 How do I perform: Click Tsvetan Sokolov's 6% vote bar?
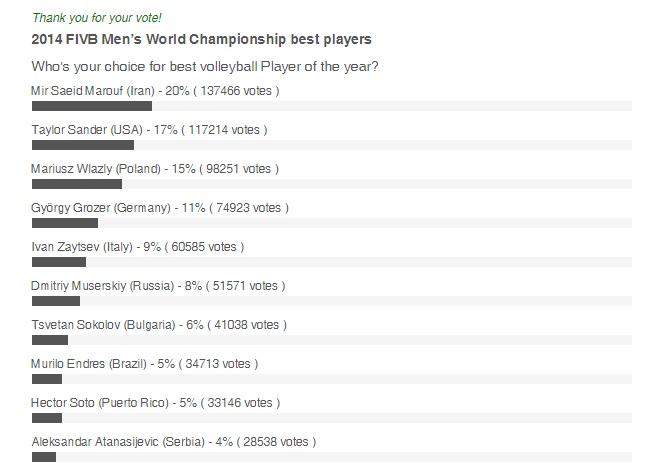50,340
